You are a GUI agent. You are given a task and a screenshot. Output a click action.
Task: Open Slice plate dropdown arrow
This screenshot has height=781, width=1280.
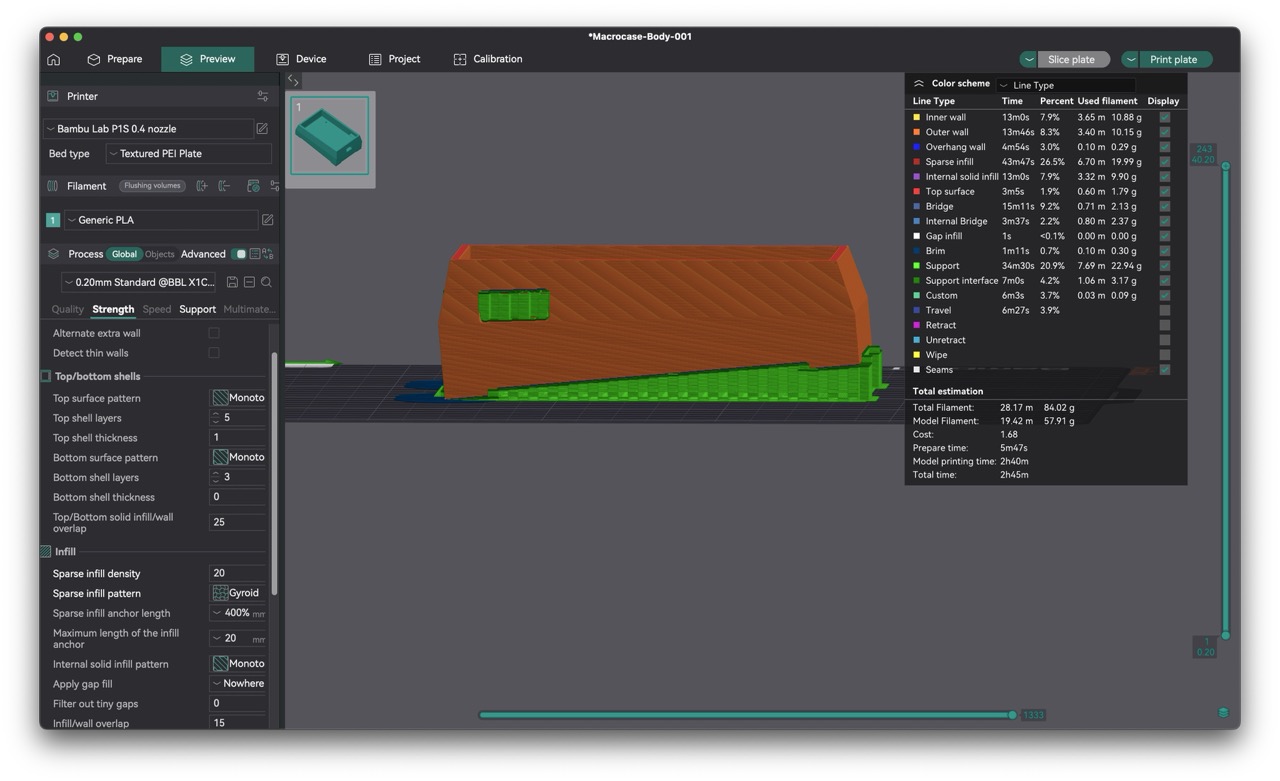tap(1028, 60)
